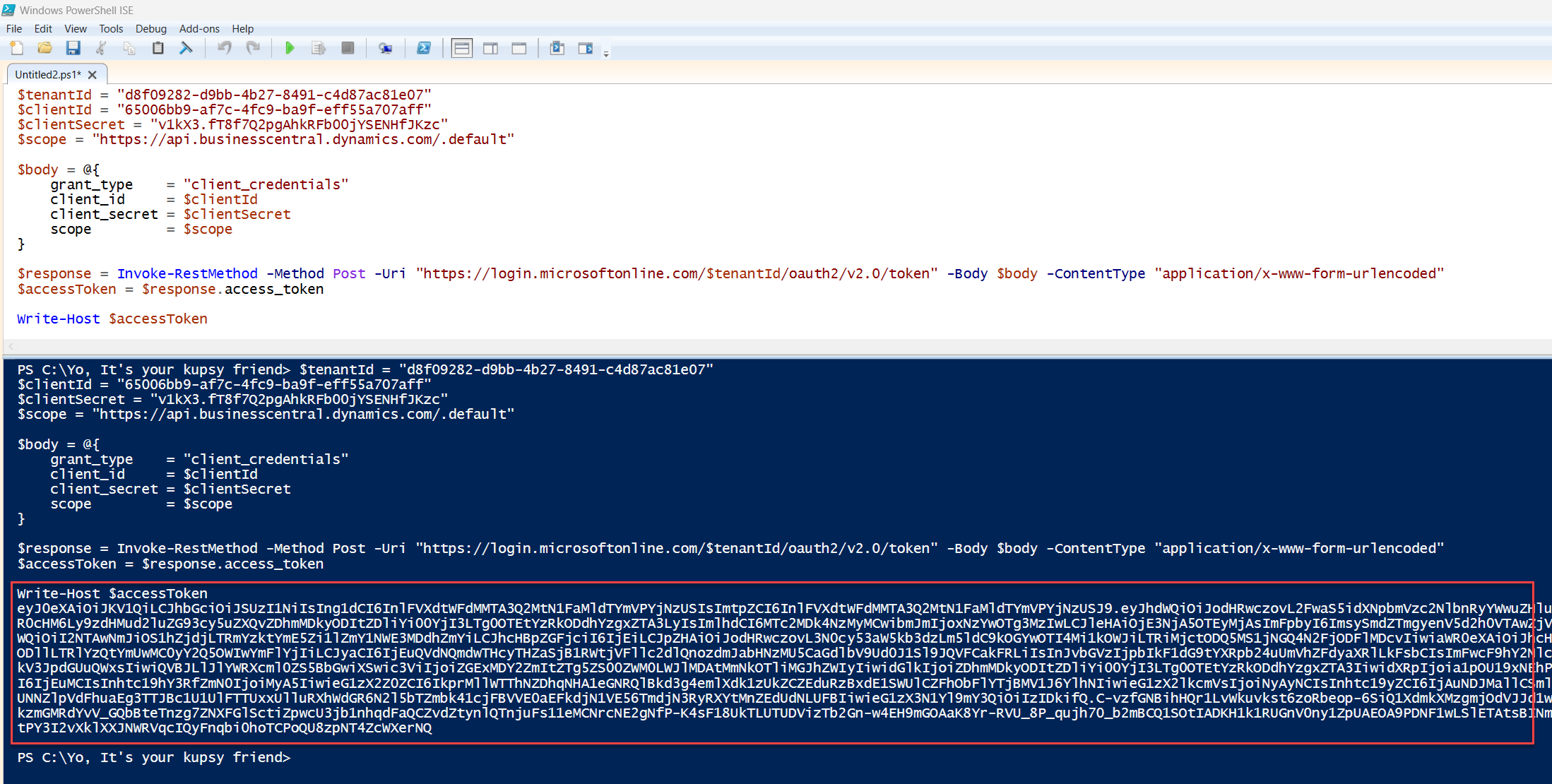
Task: Expand the toolbar overflow arrow
Action: coord(606,53)
